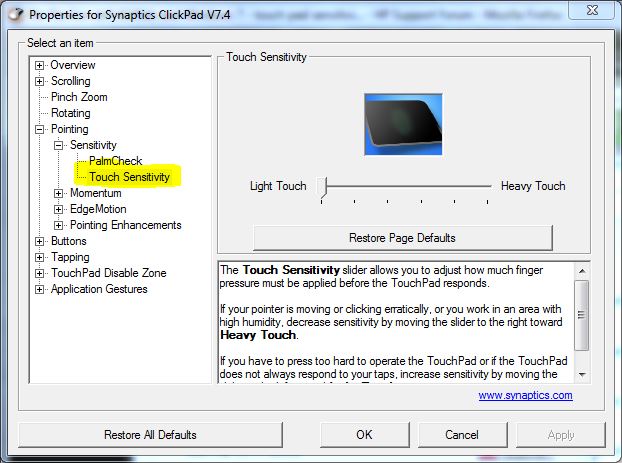
Task: Select the Buttons item
Action: pyautogui.click(x=69, y=241)
